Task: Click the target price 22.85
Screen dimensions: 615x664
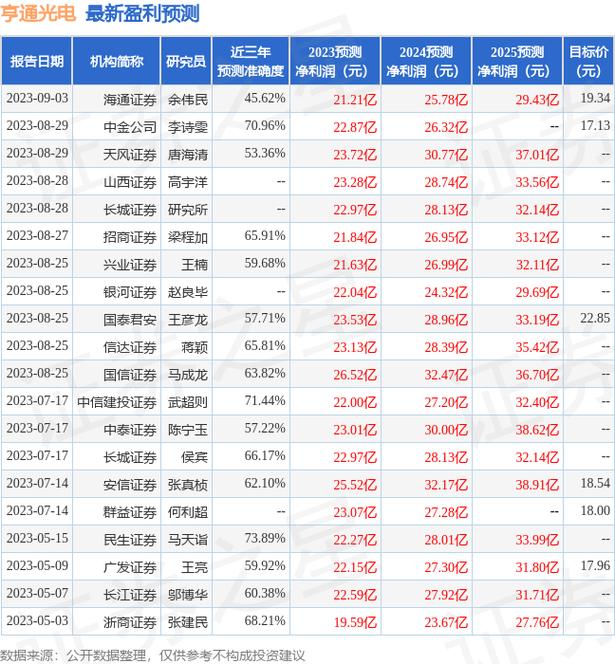Action: coord(595,318)
